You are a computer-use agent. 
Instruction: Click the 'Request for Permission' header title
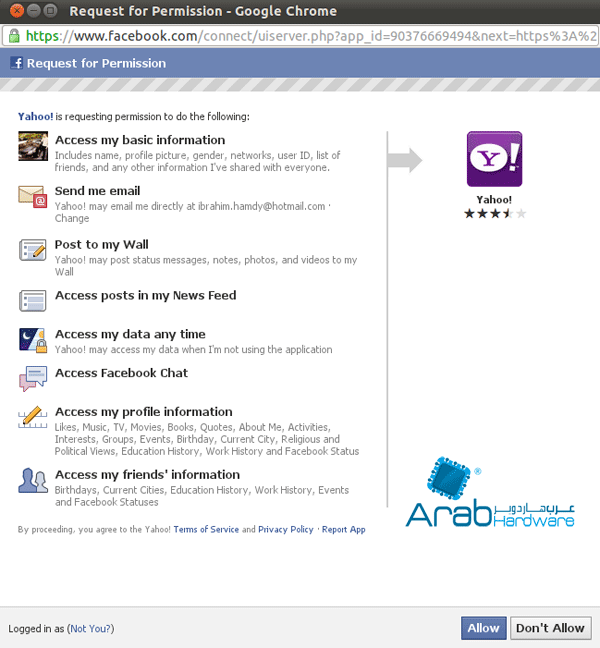96,63
